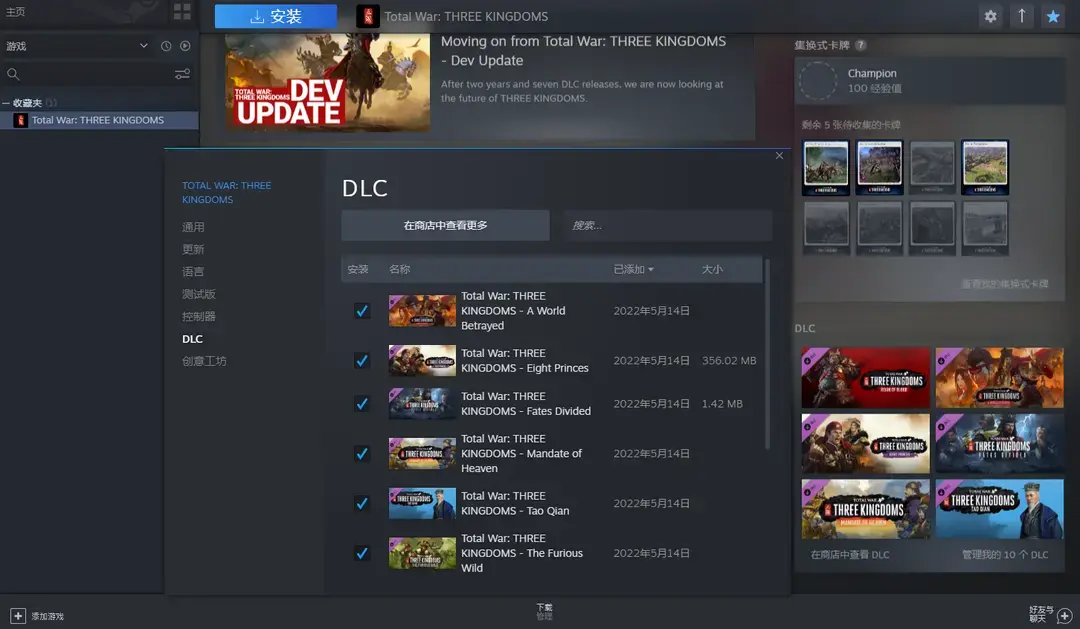
Task: Uncheck A World Betrayed DLC install
Action: pyautogui.click(x=362, y=311)
